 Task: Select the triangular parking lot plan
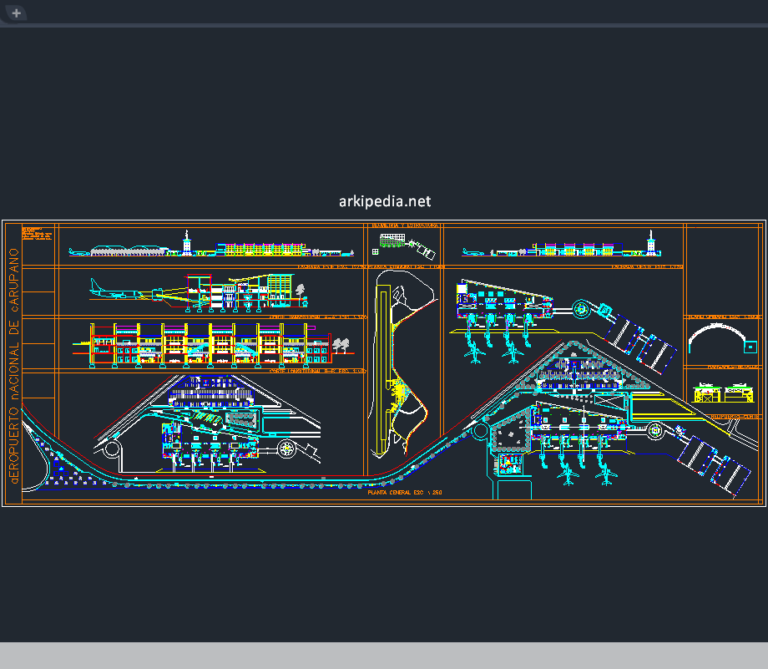coord(578,372)
